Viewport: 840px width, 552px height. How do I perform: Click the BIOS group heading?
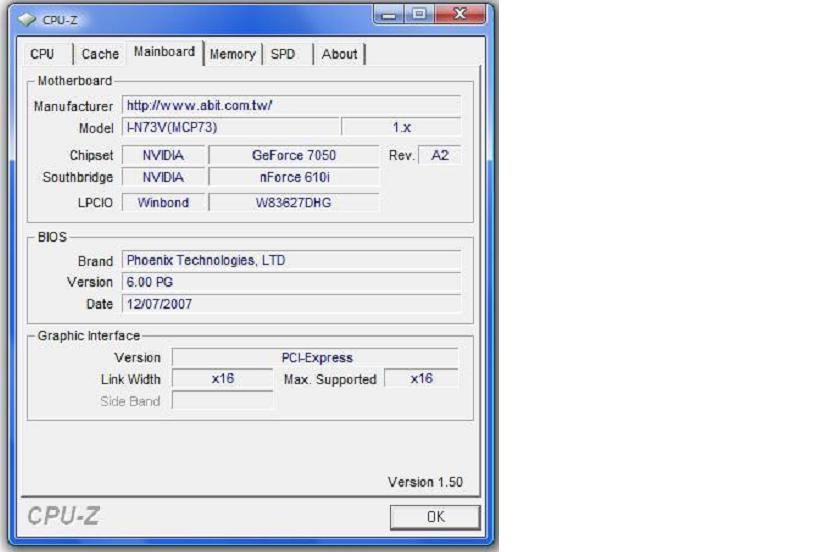(x=52, y=237)
